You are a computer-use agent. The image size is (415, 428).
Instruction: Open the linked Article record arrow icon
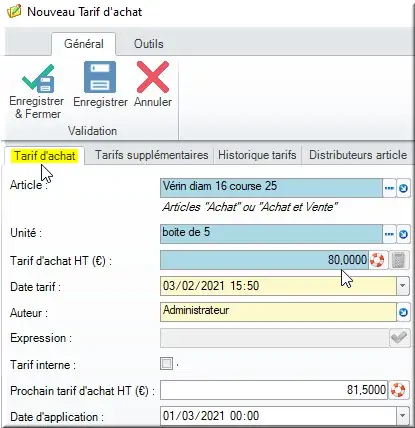[403, 188]
